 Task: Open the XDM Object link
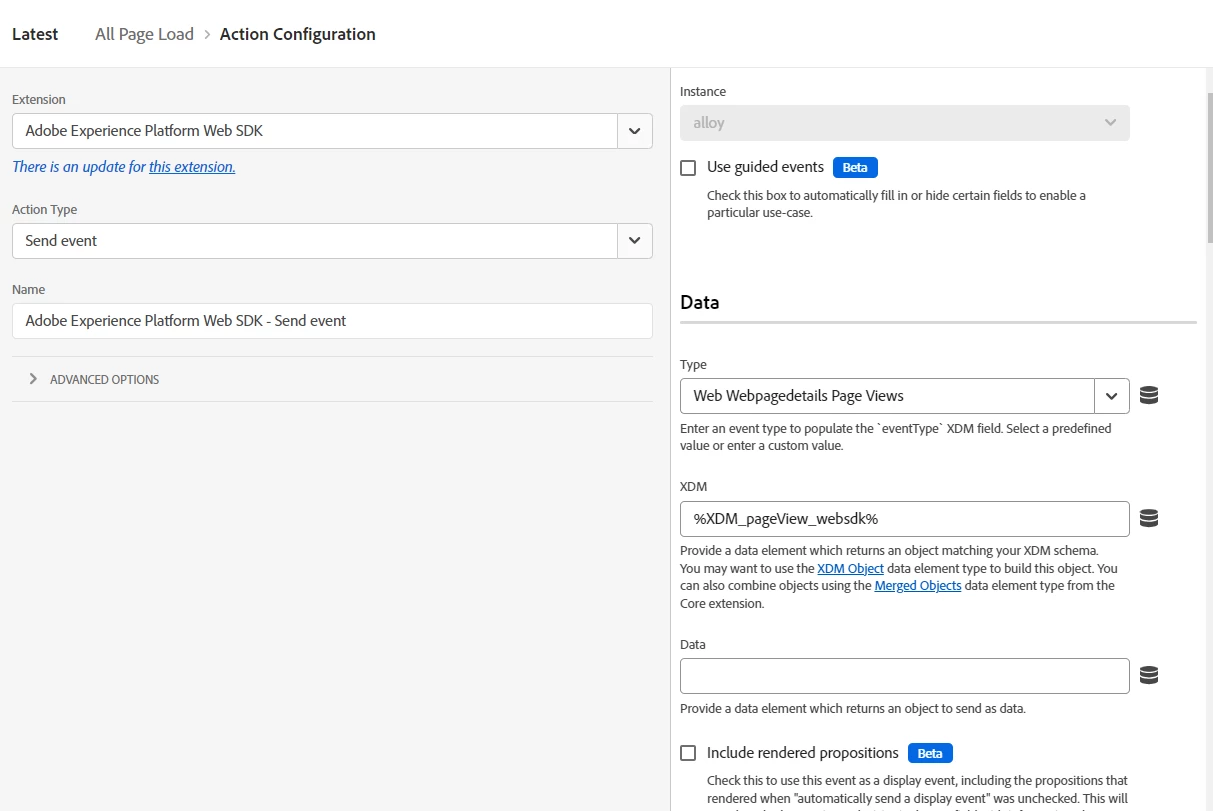pyautogui.click(x=850, y=568)
